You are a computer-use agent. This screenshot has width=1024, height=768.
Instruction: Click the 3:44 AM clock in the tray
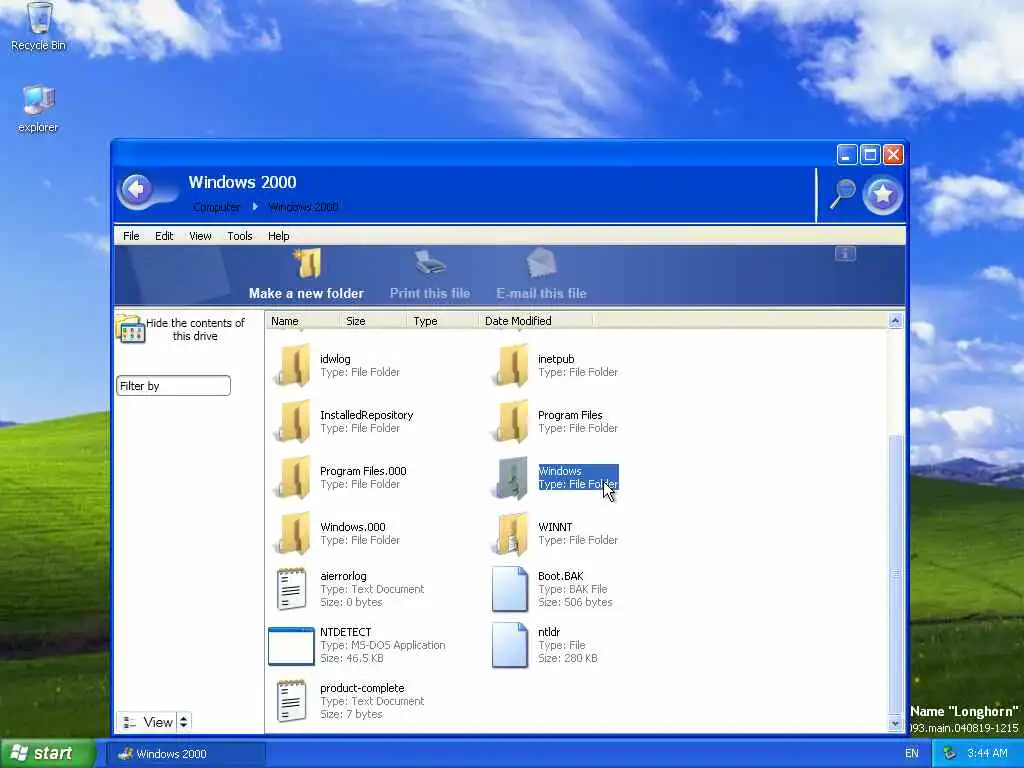(x=987, y=754)
